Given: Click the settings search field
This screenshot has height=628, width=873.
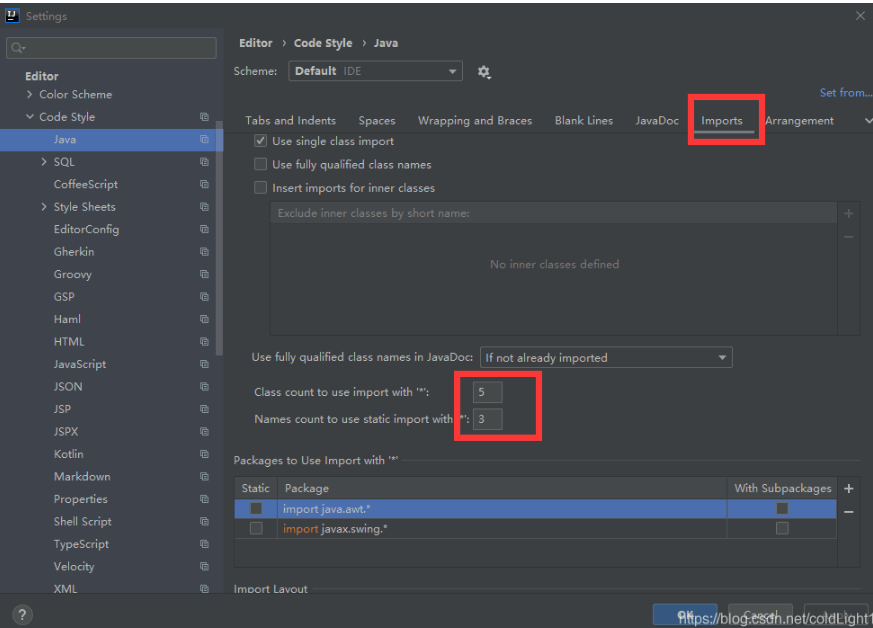Looking at the screenshot, I should [111, 48].
